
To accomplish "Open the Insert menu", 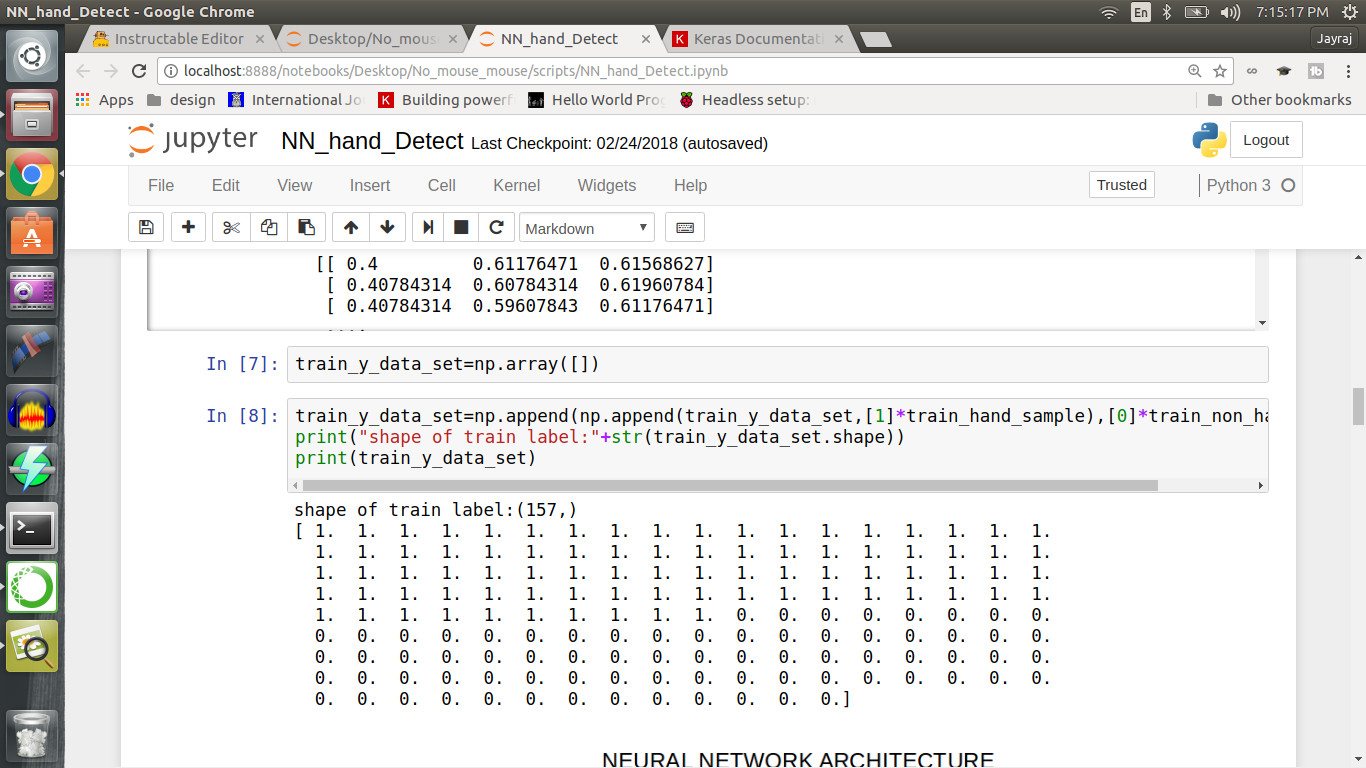I will tap(370, 185).
